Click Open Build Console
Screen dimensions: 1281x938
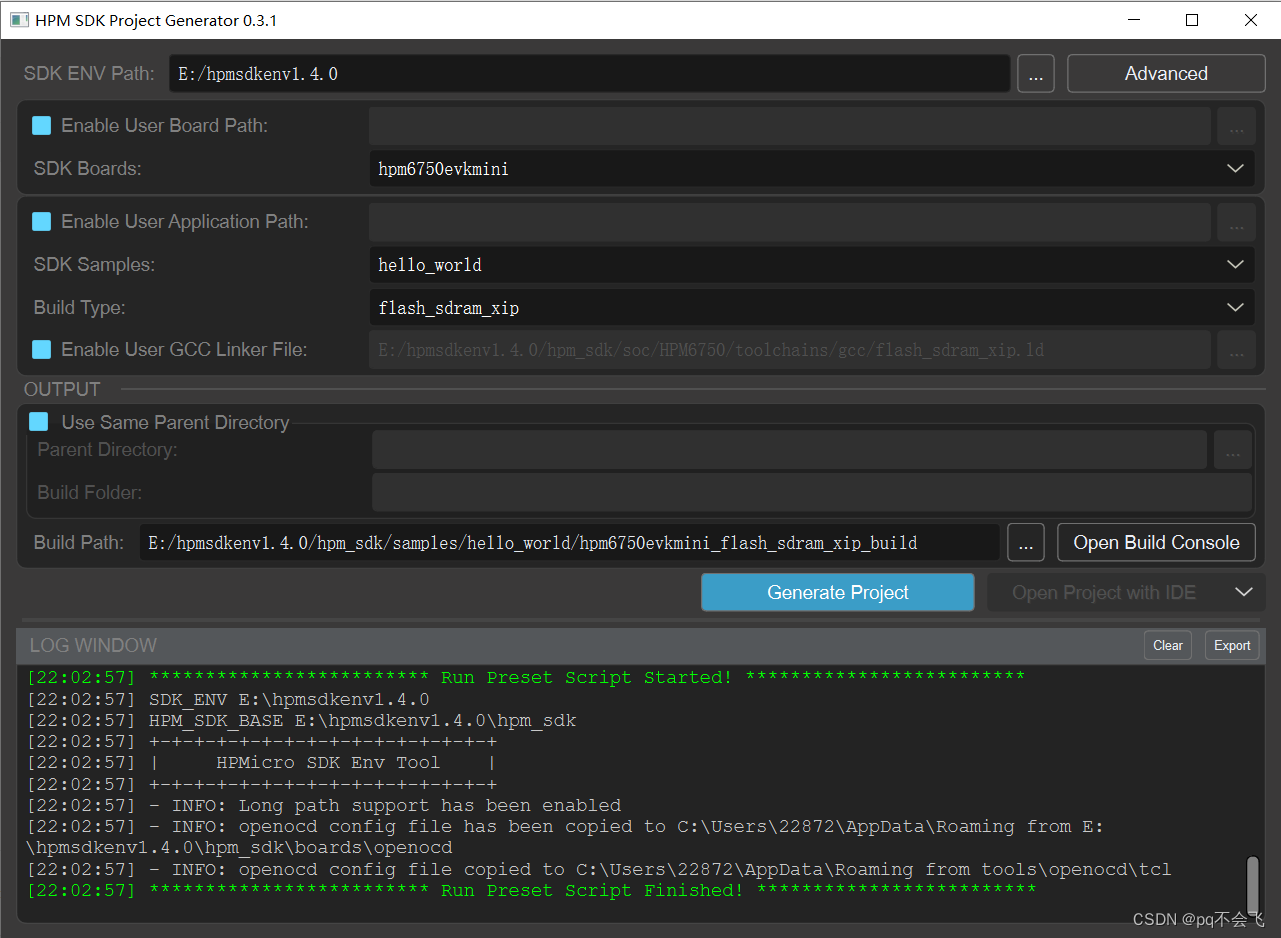(1156, 543)
